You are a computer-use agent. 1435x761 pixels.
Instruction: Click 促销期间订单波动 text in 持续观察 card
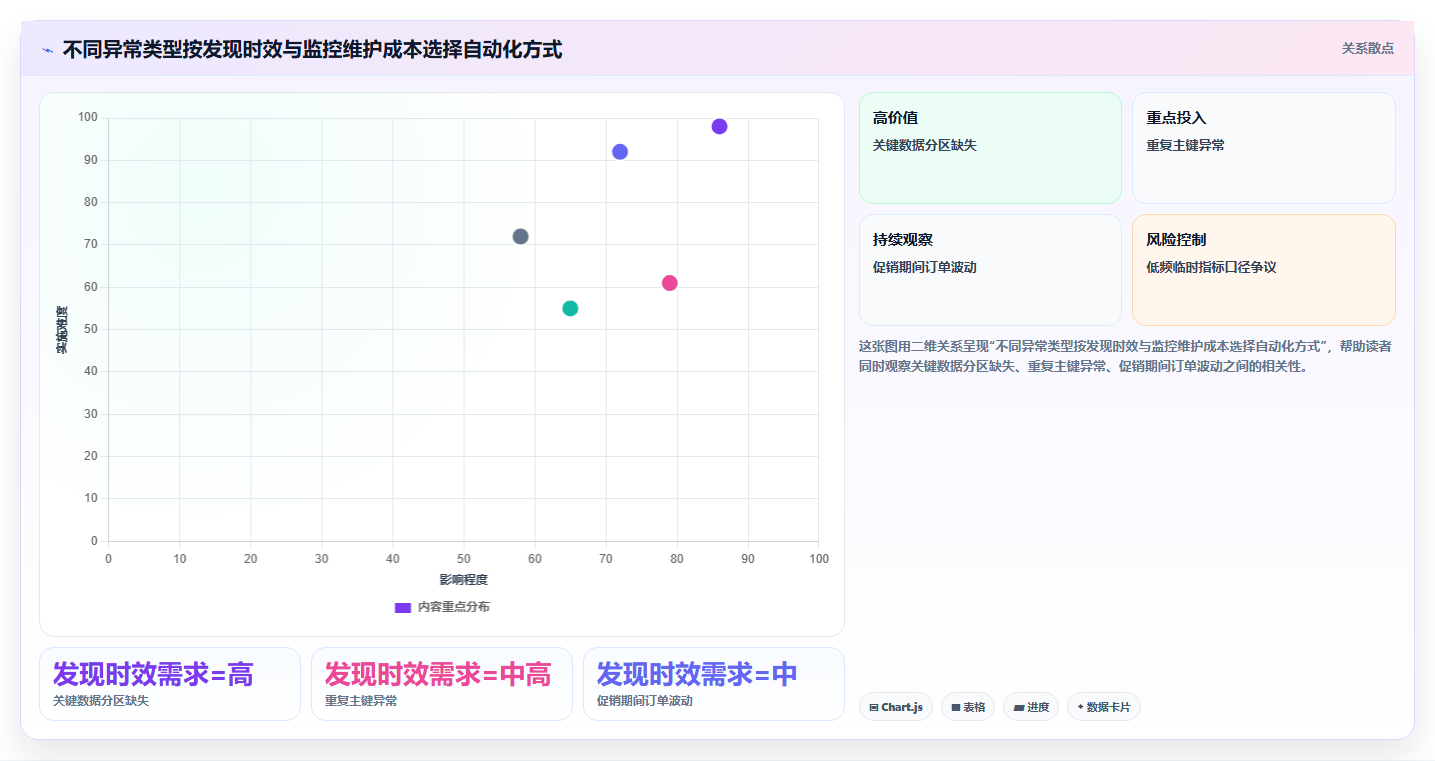(x=925, y=267)
